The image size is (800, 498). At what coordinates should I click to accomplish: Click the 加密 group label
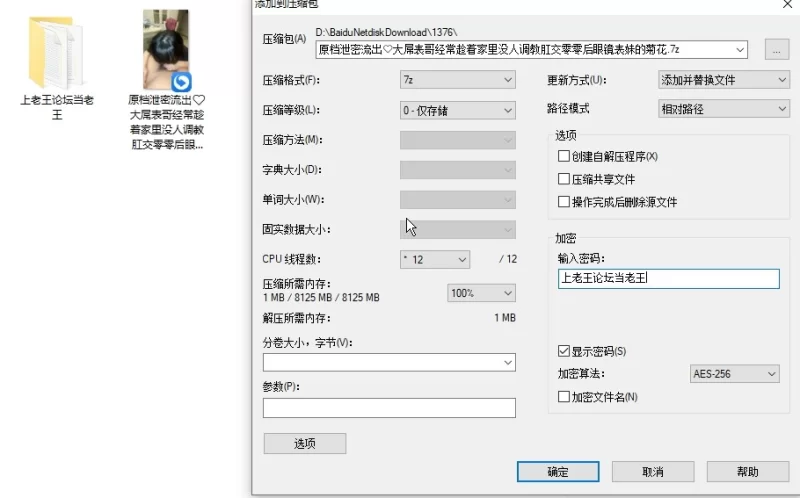(x=566, y=238)
